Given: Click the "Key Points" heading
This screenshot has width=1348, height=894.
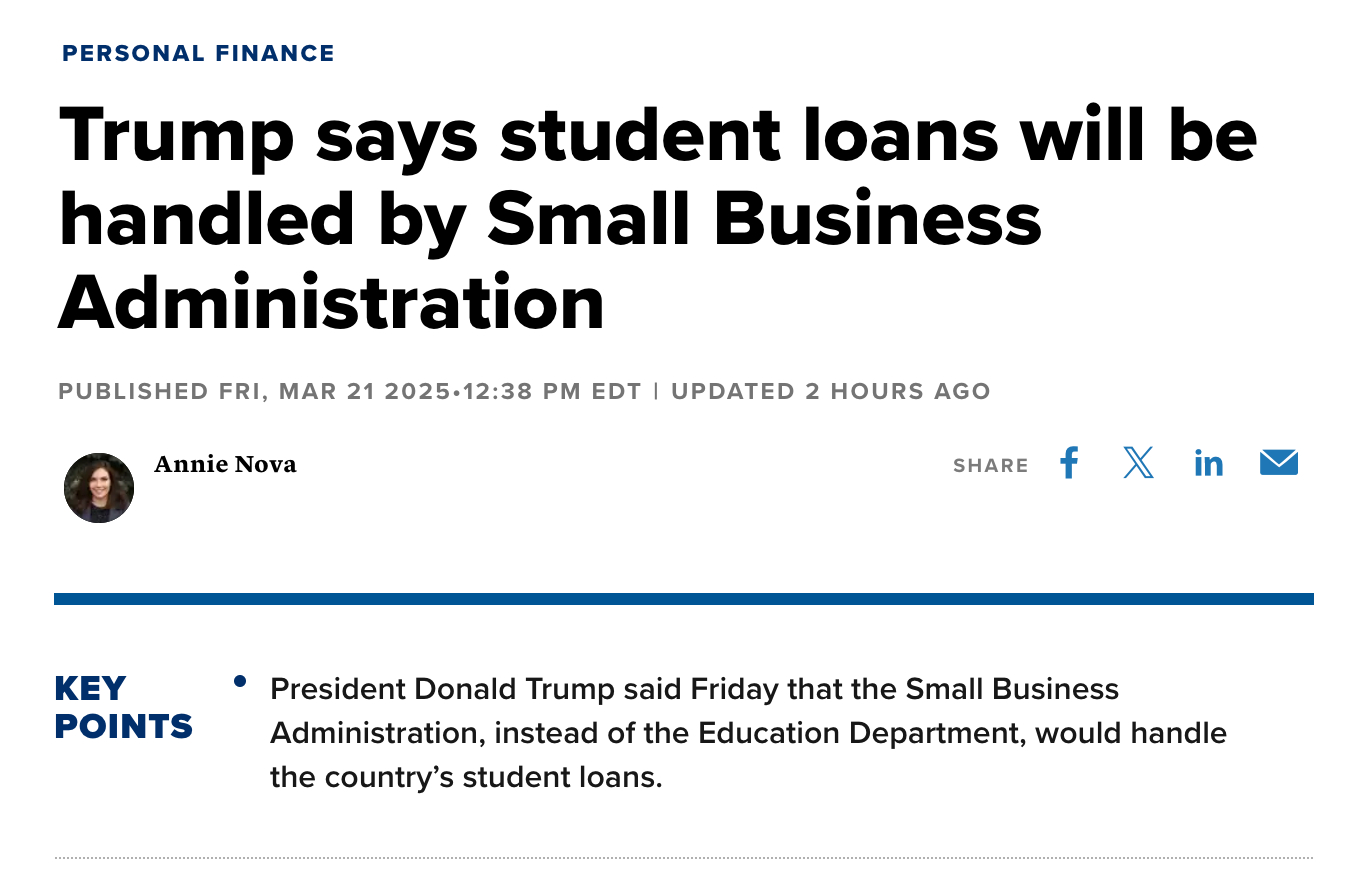Looking at the screenshot, I should (x=123, y=707).
